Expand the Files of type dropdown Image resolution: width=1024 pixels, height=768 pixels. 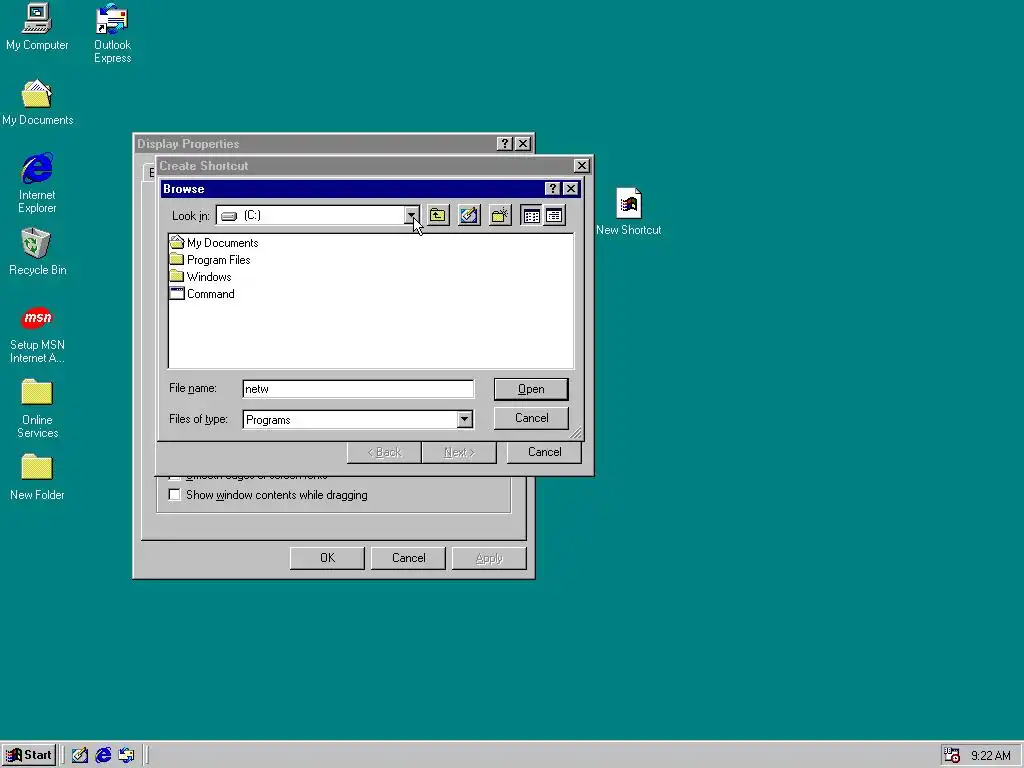(x=465, y=419)
